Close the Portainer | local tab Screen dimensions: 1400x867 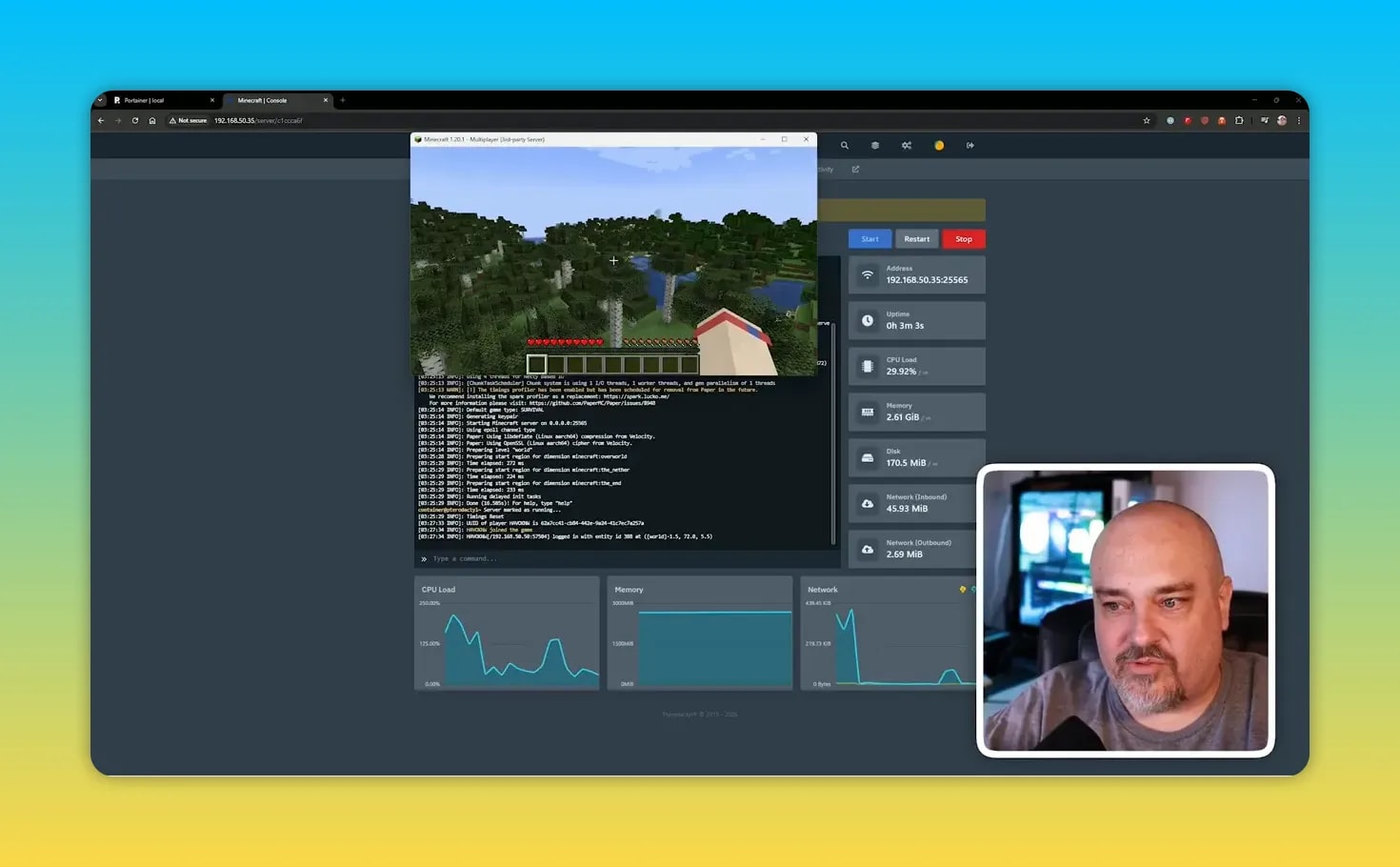[212, 100]
